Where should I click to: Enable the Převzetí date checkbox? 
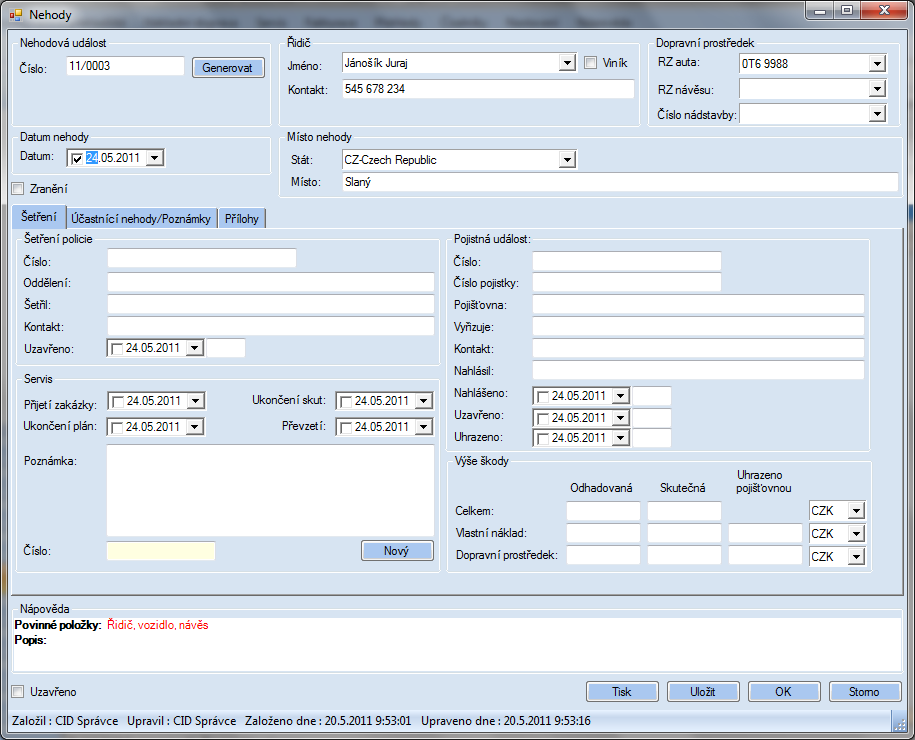346,427
